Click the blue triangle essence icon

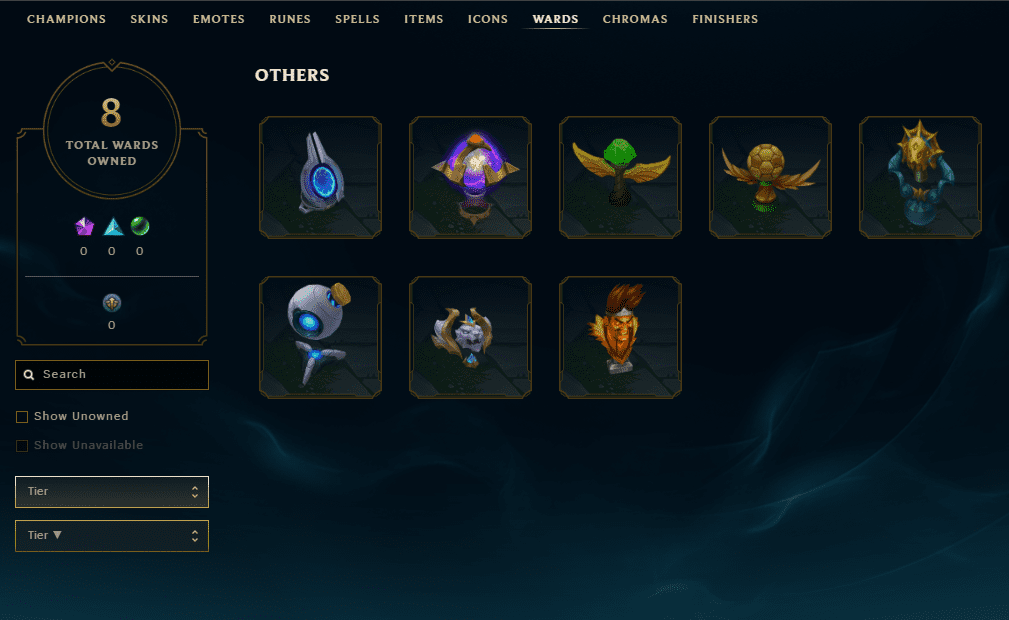coord(113,227)
